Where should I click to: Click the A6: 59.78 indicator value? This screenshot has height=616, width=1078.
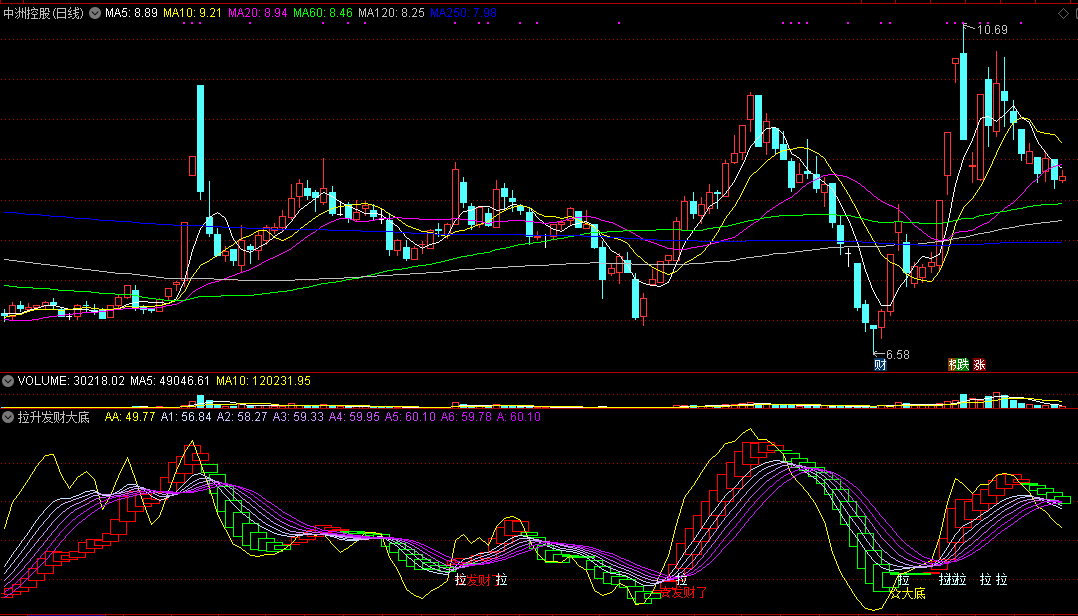tap(466, 417)
